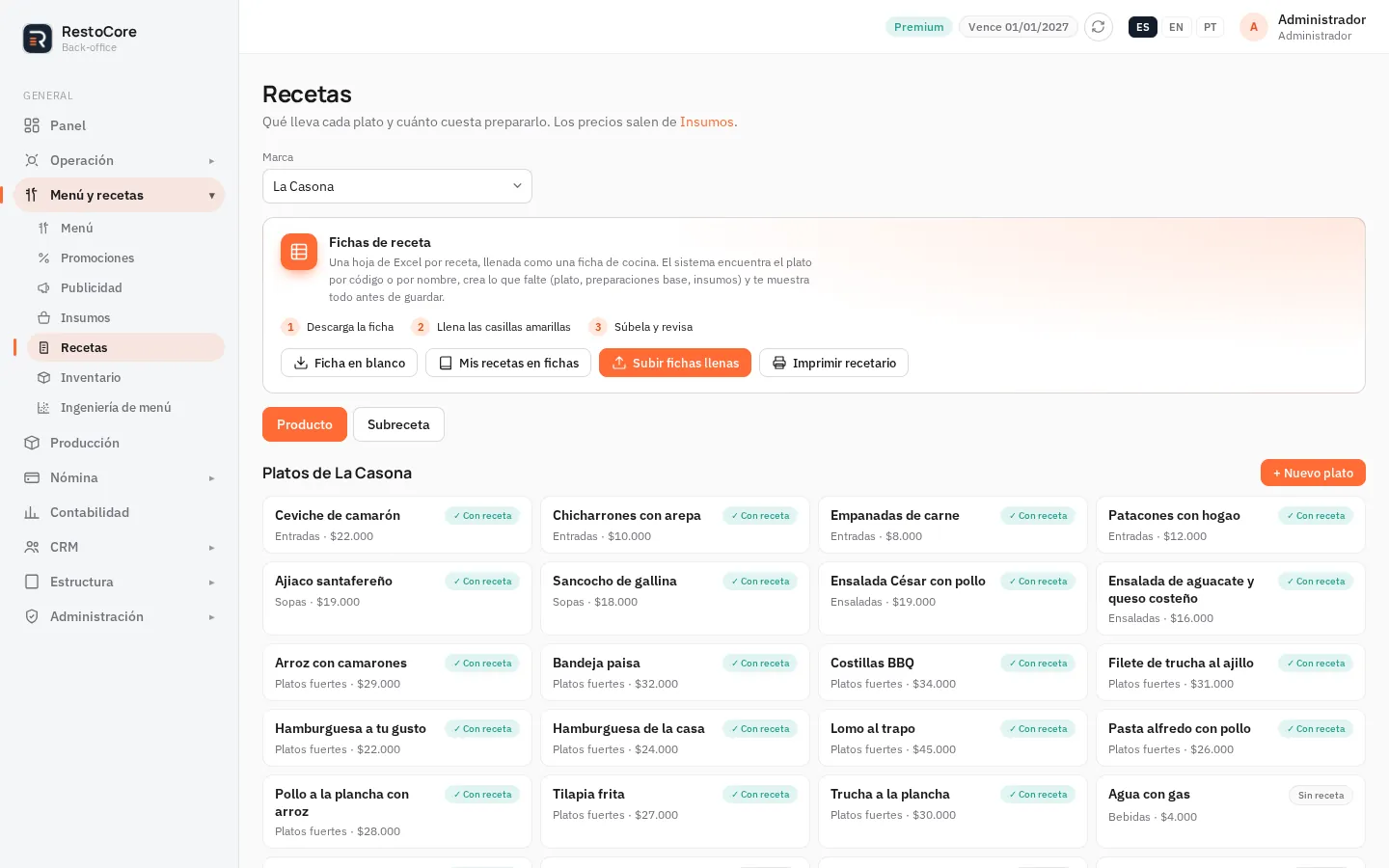The image size is (1389, 868).
Task: Click the Ficha en blanco button
Action: [x=349, y=363]
